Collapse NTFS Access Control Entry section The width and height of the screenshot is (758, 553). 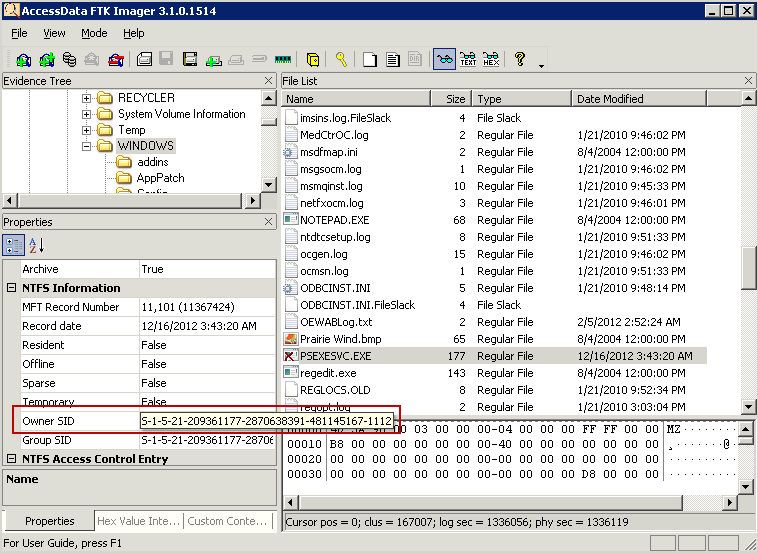pos(12,459)
